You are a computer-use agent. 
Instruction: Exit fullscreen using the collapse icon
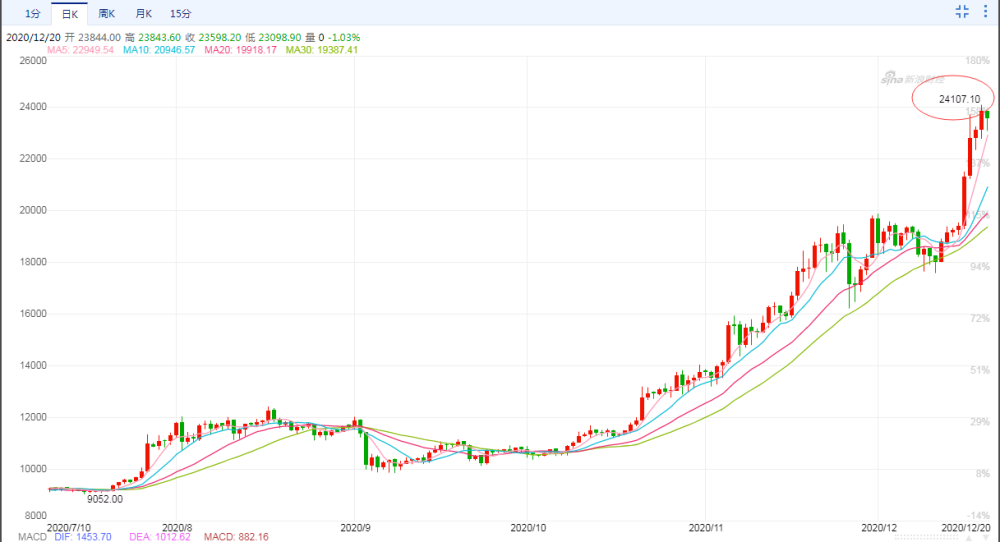(962, 11)
